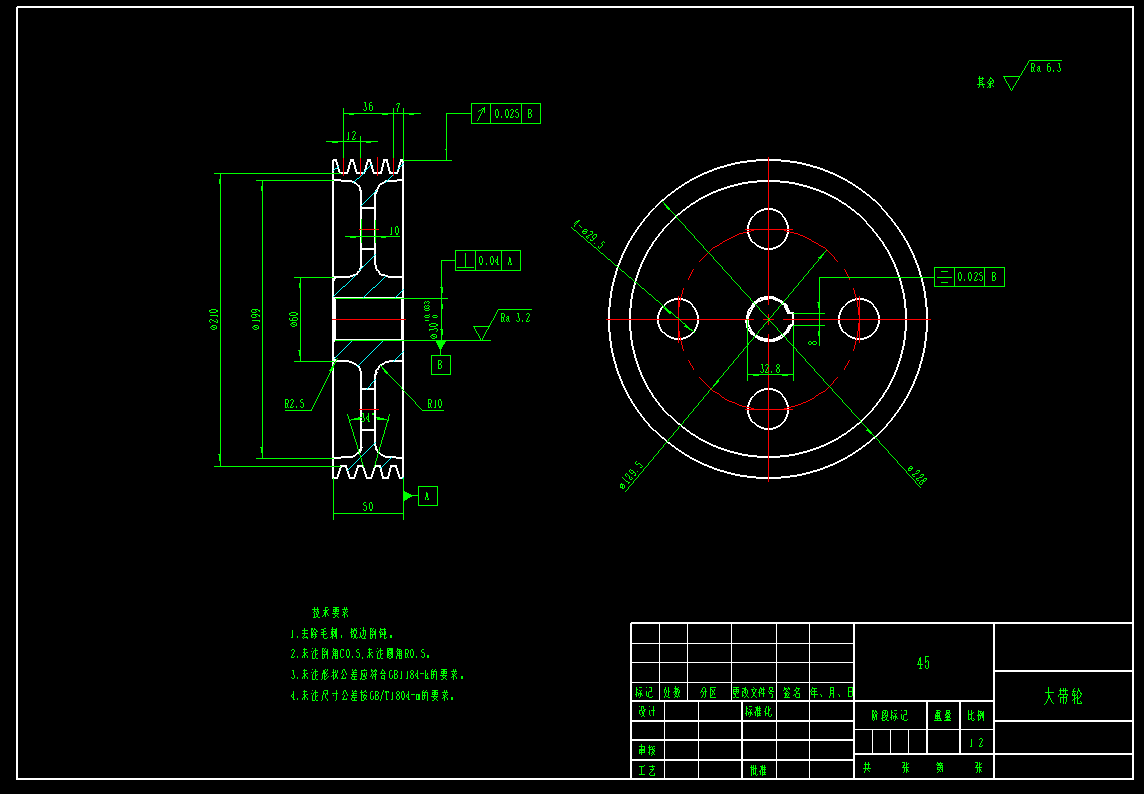The width and height of the screenshot is (1144, 794).
Task: Select the material 45 in title block
Action: coord(923,663)
